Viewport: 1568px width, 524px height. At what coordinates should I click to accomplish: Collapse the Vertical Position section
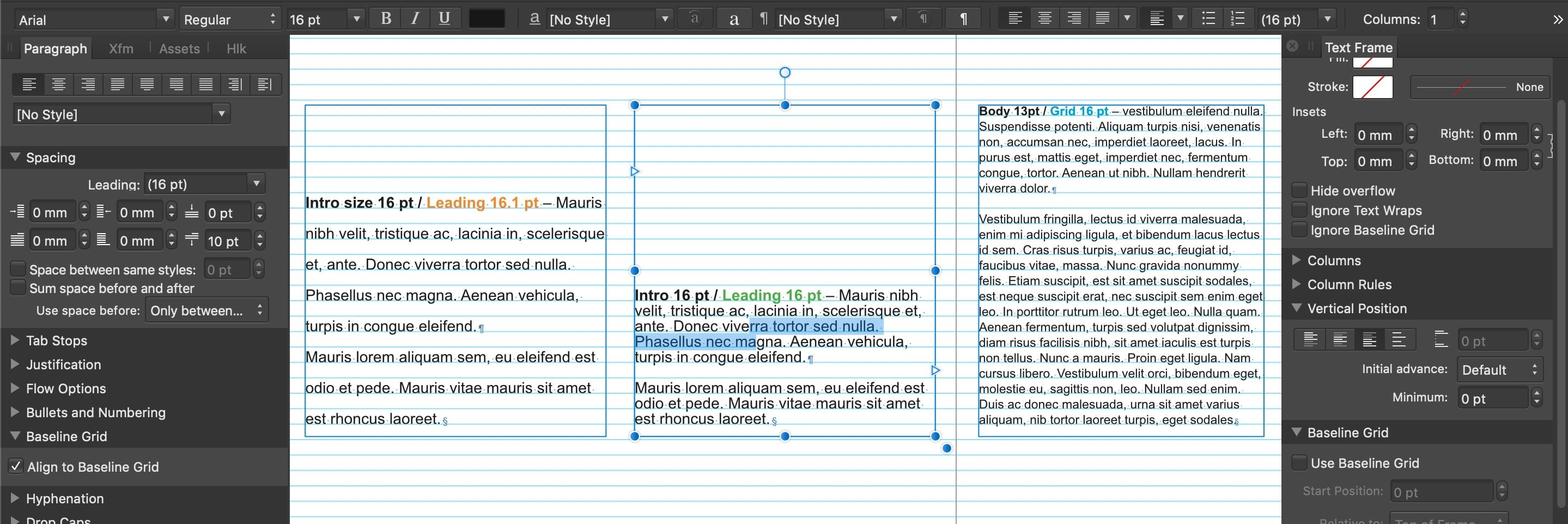1297,308
